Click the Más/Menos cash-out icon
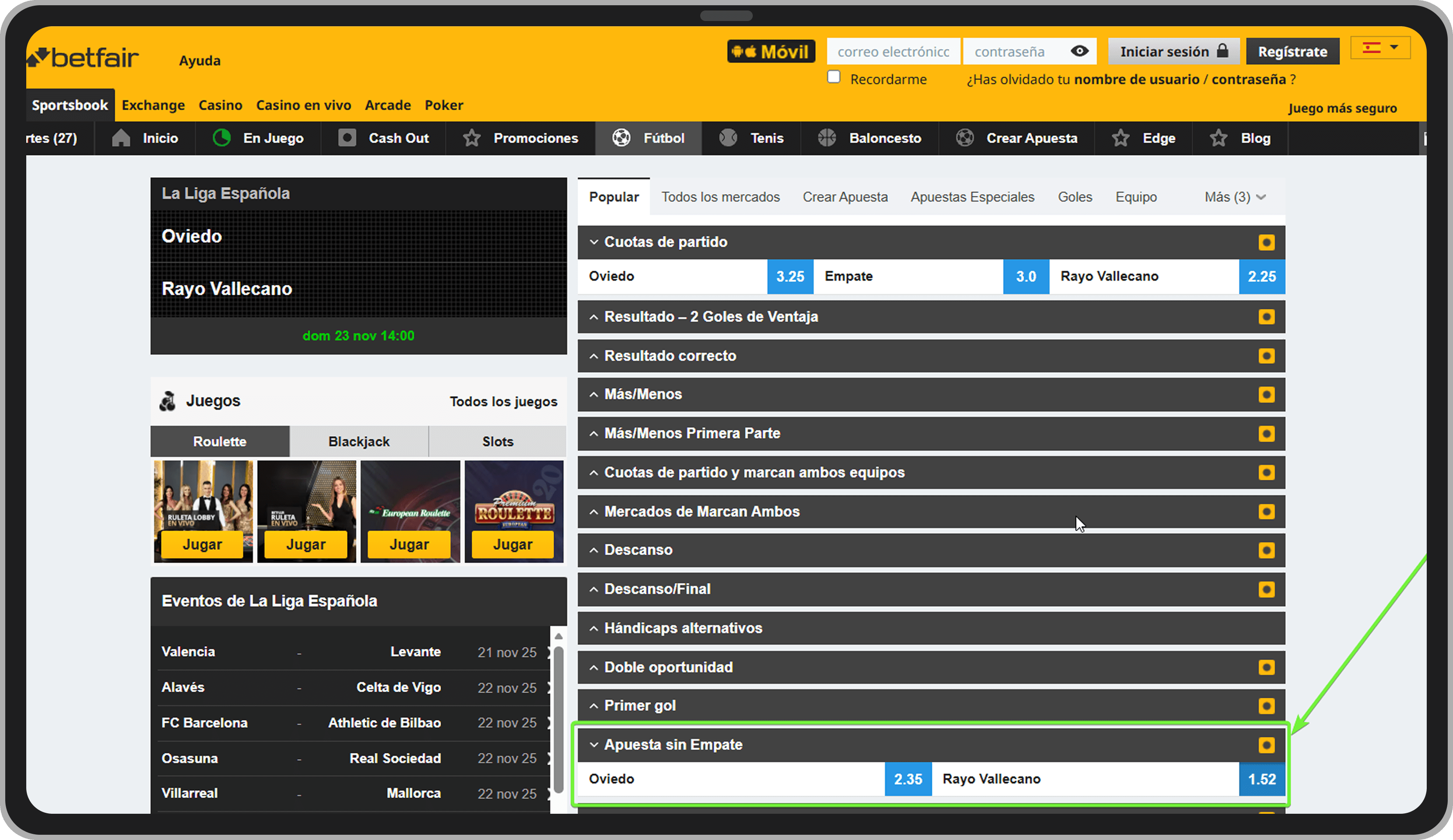1453x840 pixels. (x=1266, y=394)
